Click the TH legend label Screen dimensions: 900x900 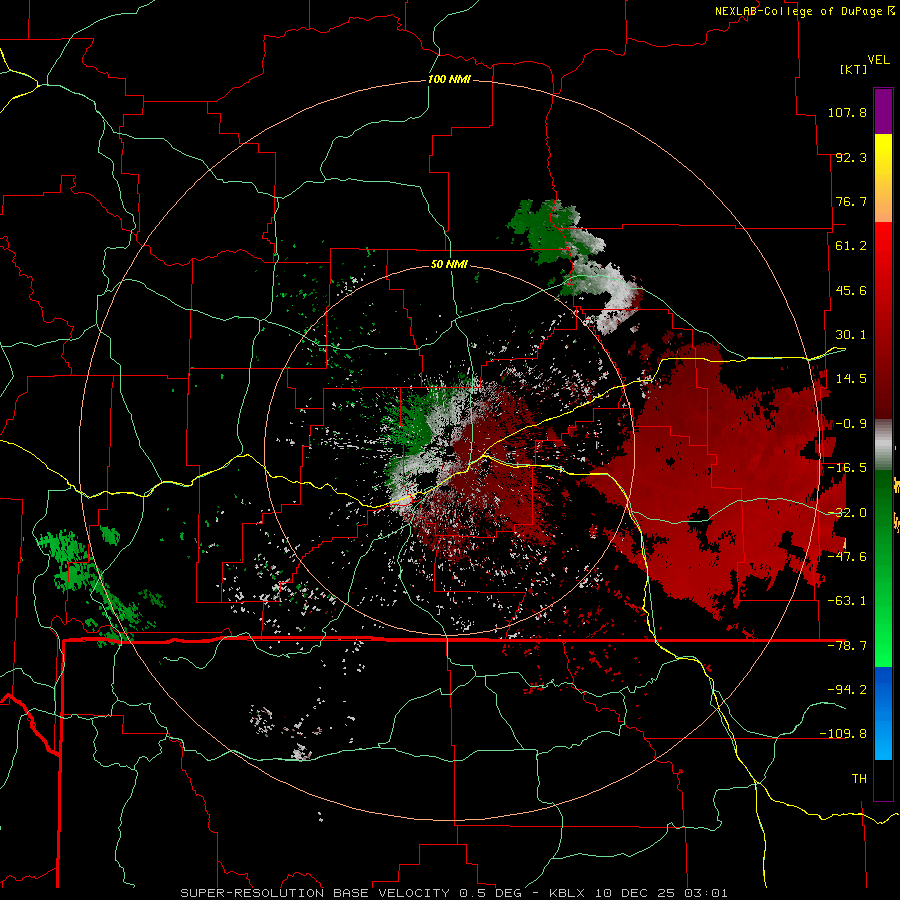pyautogui.click(x=859, y=779)
